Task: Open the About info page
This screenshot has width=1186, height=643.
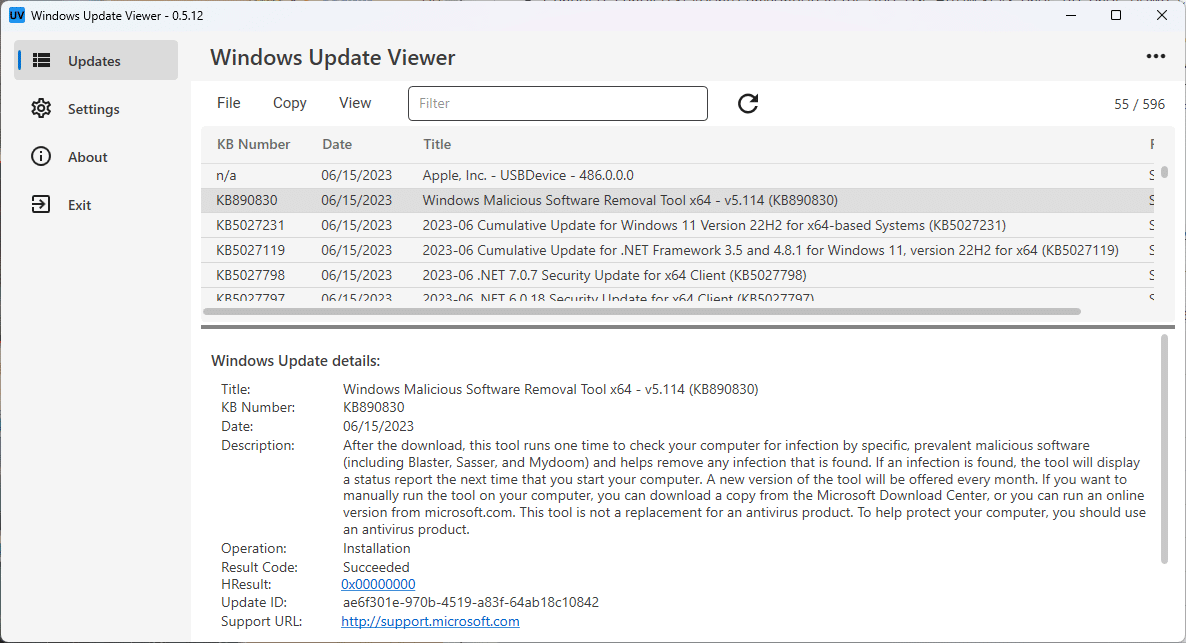Action: tap(87, 156)
